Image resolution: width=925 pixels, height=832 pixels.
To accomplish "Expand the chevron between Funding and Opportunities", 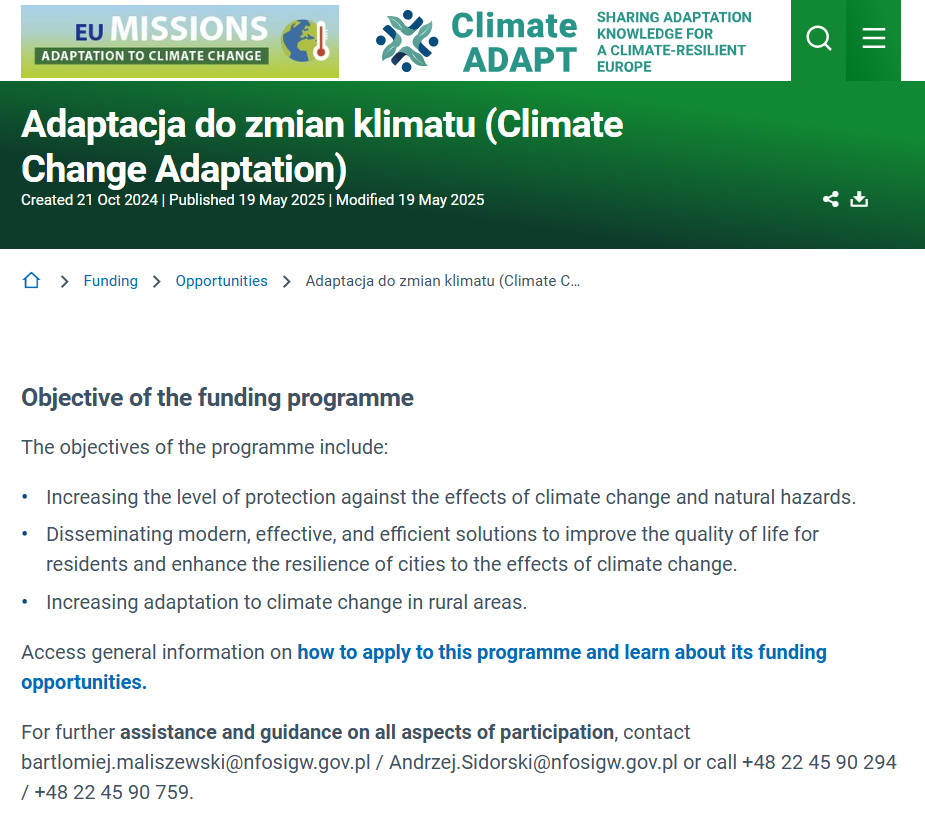I will click(x=156, y=281).
